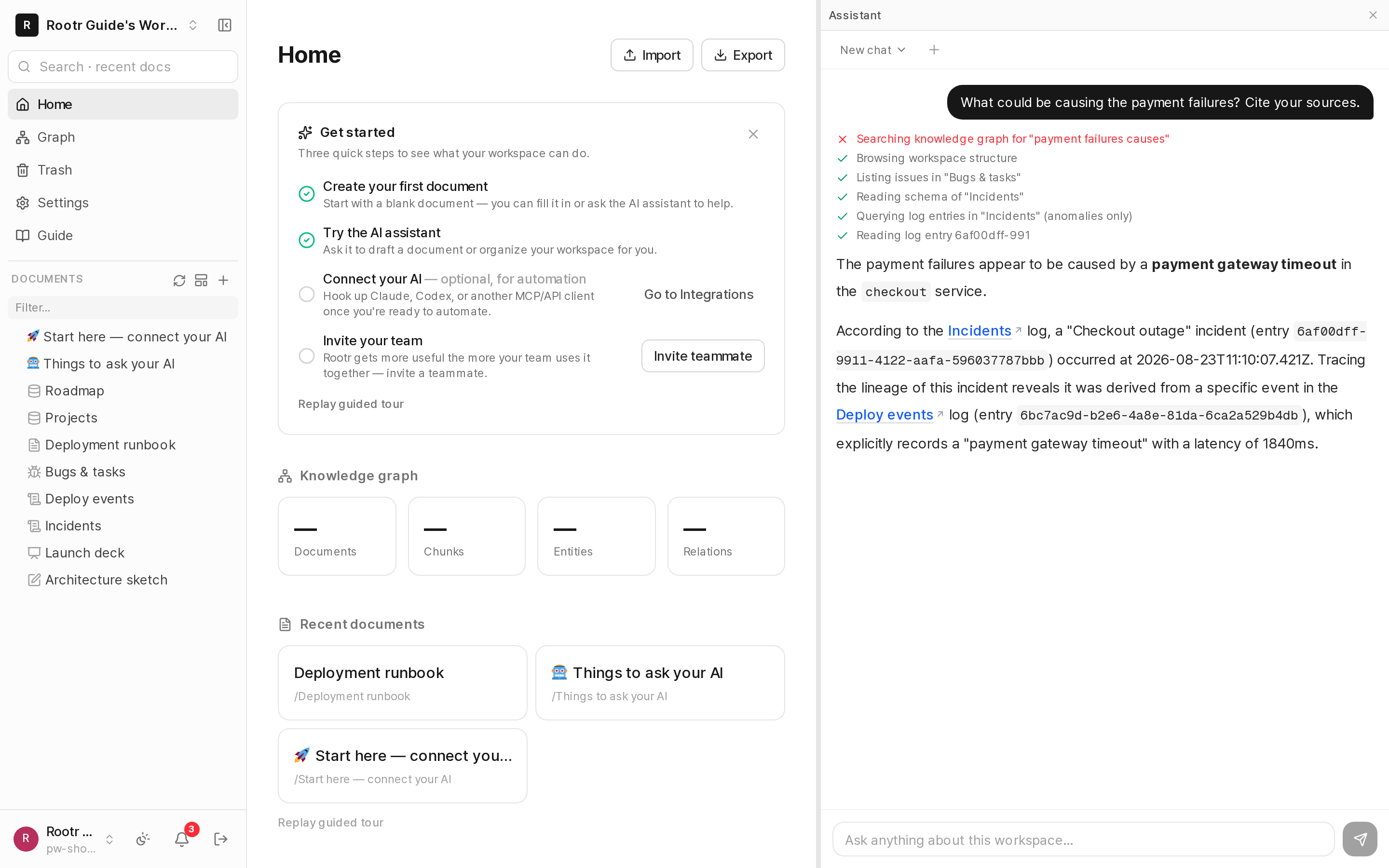1389x868 pixels.
Task: Click the Import button
Action: [x=652, y=55]
